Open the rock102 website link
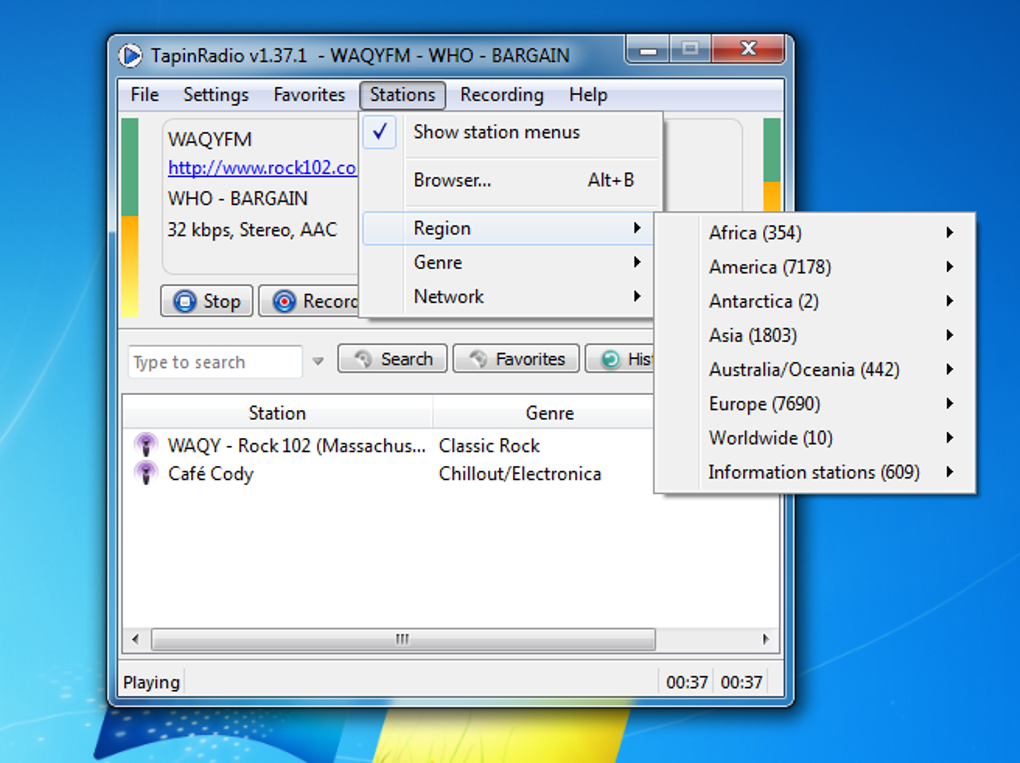The image size is (1020, 763). 262,168
